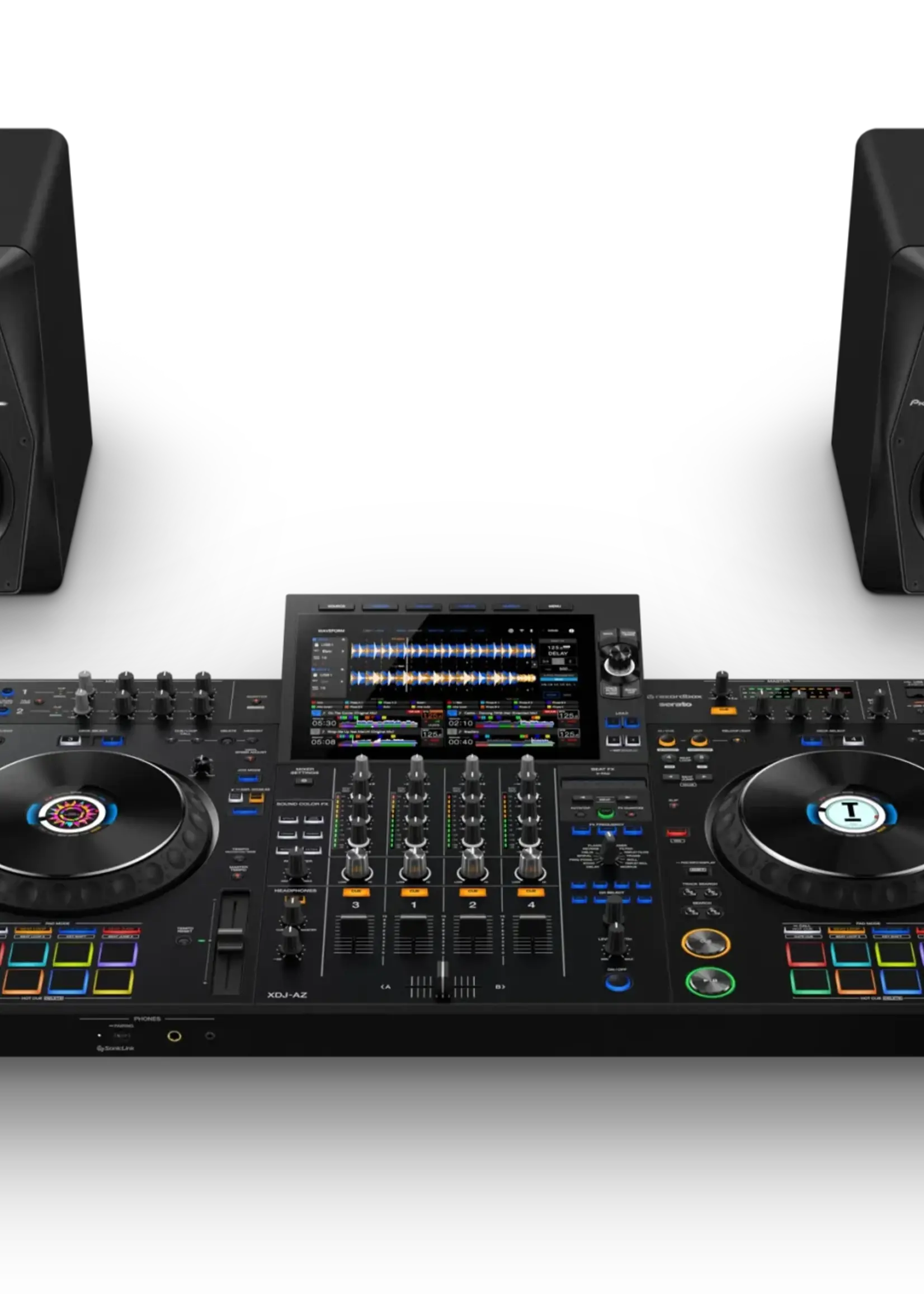Toggle headphone CUE for channel 2
Viewport: 924px width, 1294px height.
coord(473,892)
